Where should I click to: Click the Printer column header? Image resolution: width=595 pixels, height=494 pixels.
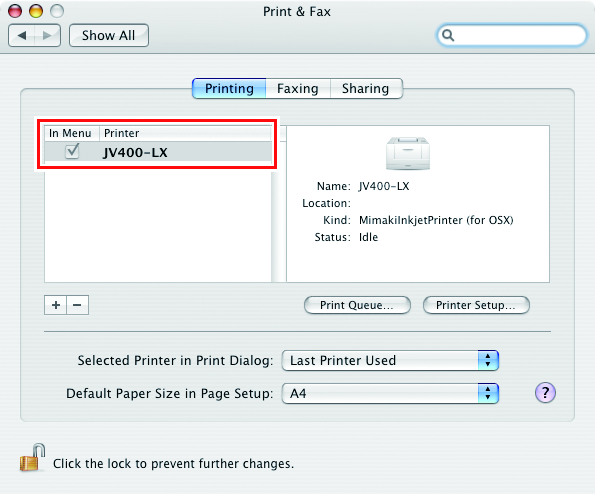(x=185, y=133)
